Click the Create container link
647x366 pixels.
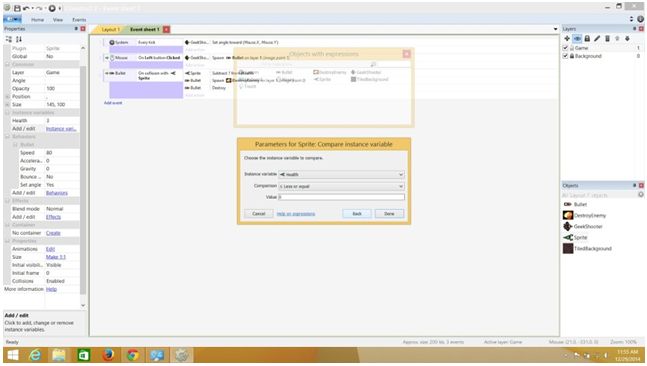click(x=53, y=233)
